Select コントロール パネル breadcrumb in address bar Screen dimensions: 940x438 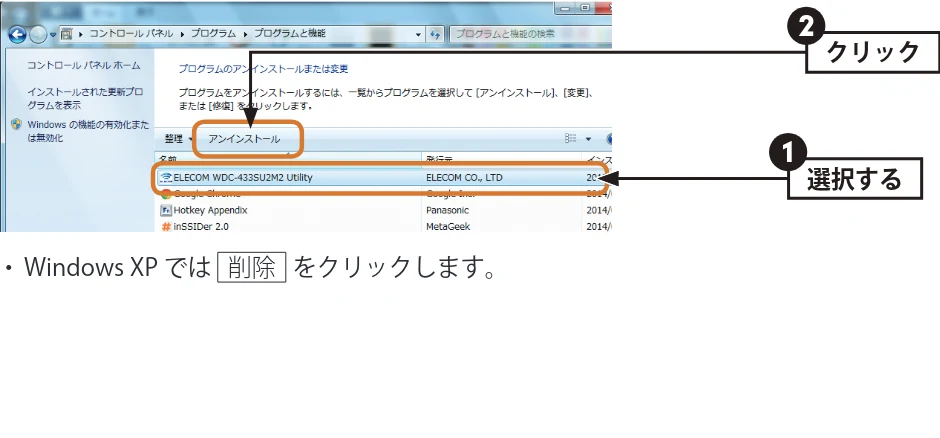131,34
